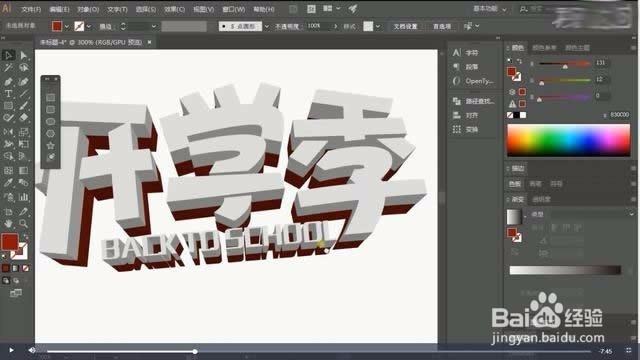Select the Blend tool
The image size is (640, 360).
click(24, 183)
